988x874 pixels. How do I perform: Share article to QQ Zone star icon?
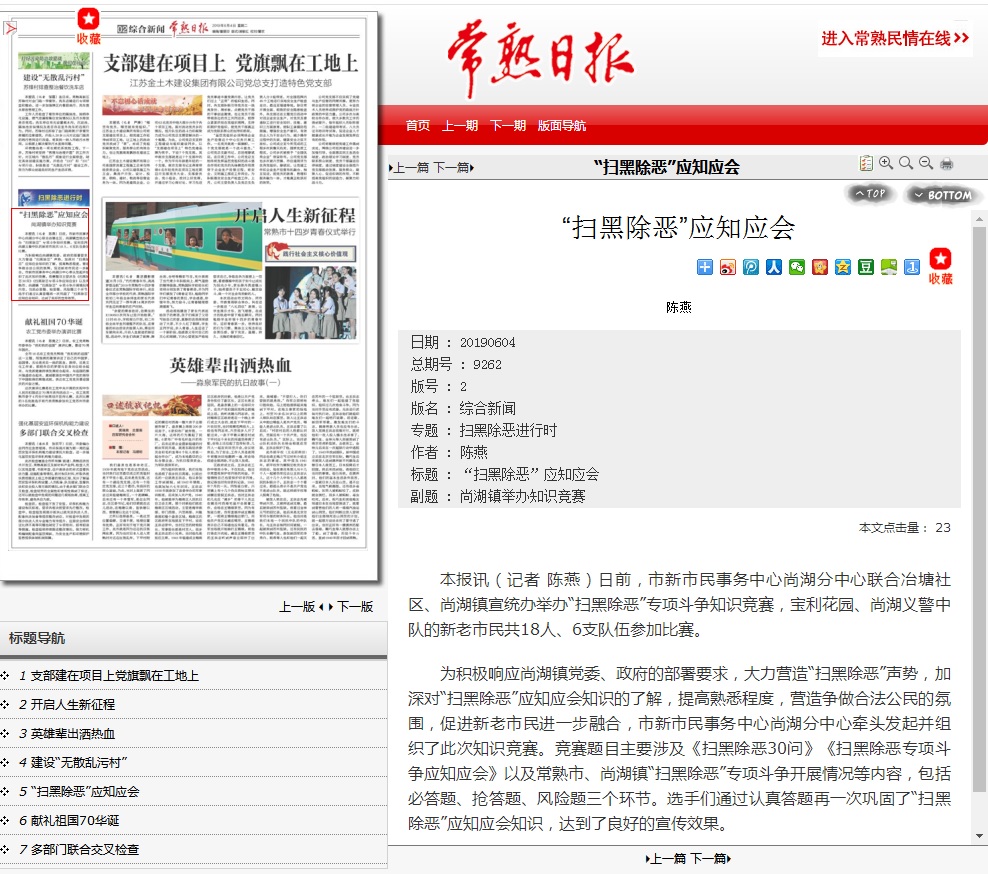coord(842,267)
